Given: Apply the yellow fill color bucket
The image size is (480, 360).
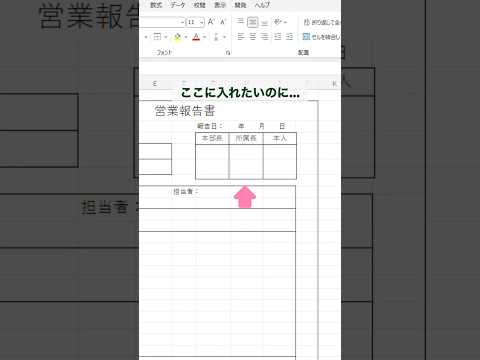Looking at the screenshot, I should (x=177, y=37).
